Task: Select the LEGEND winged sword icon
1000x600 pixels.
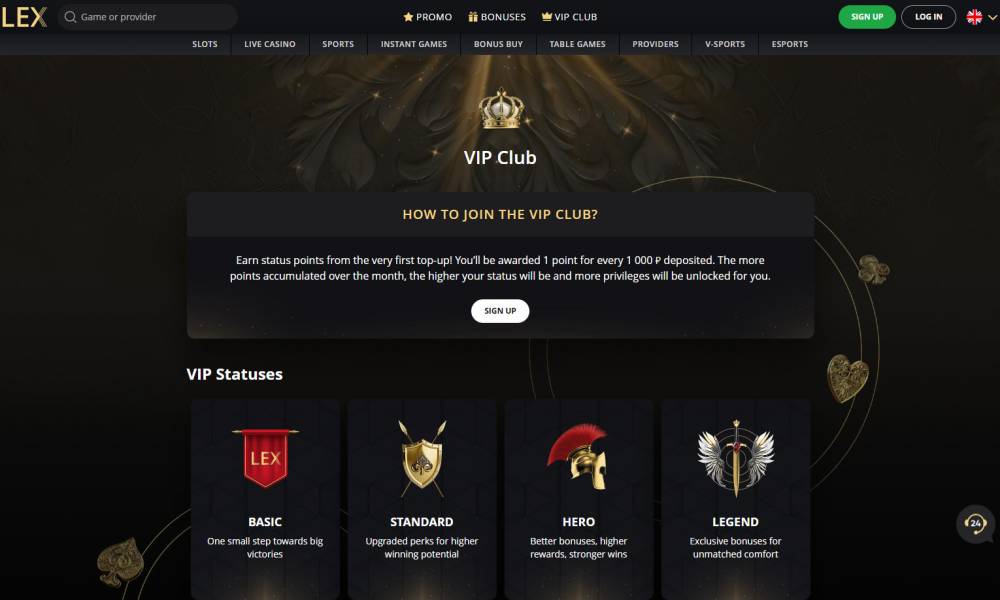Action: coord(735,458)
